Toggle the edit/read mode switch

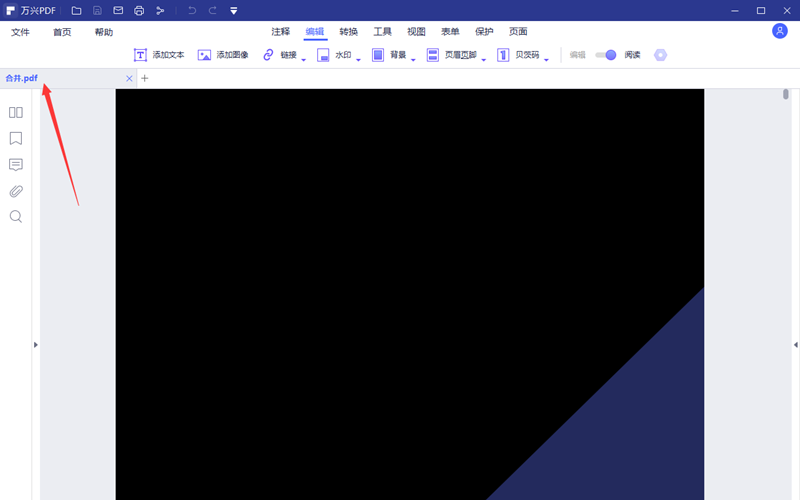pos(605,55)
